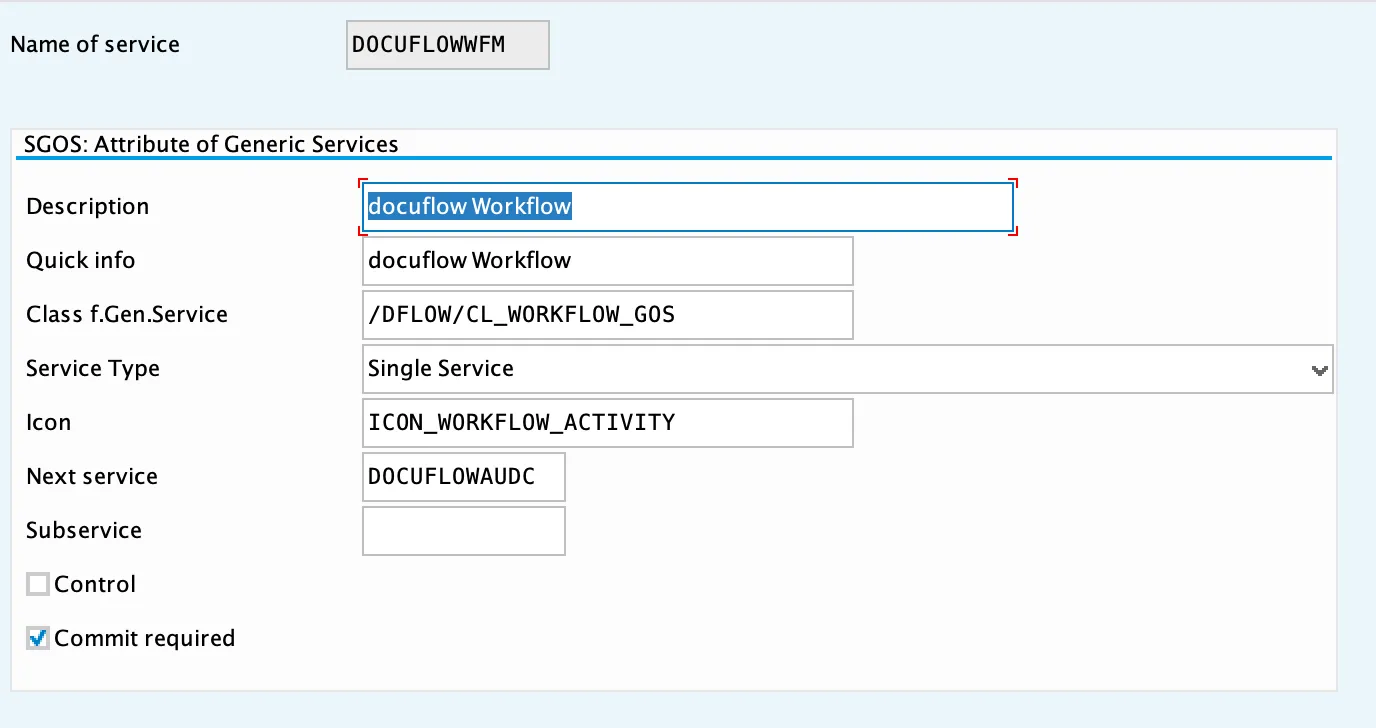
Task: Click the 'Icon' label
Action: coord(49,423)
